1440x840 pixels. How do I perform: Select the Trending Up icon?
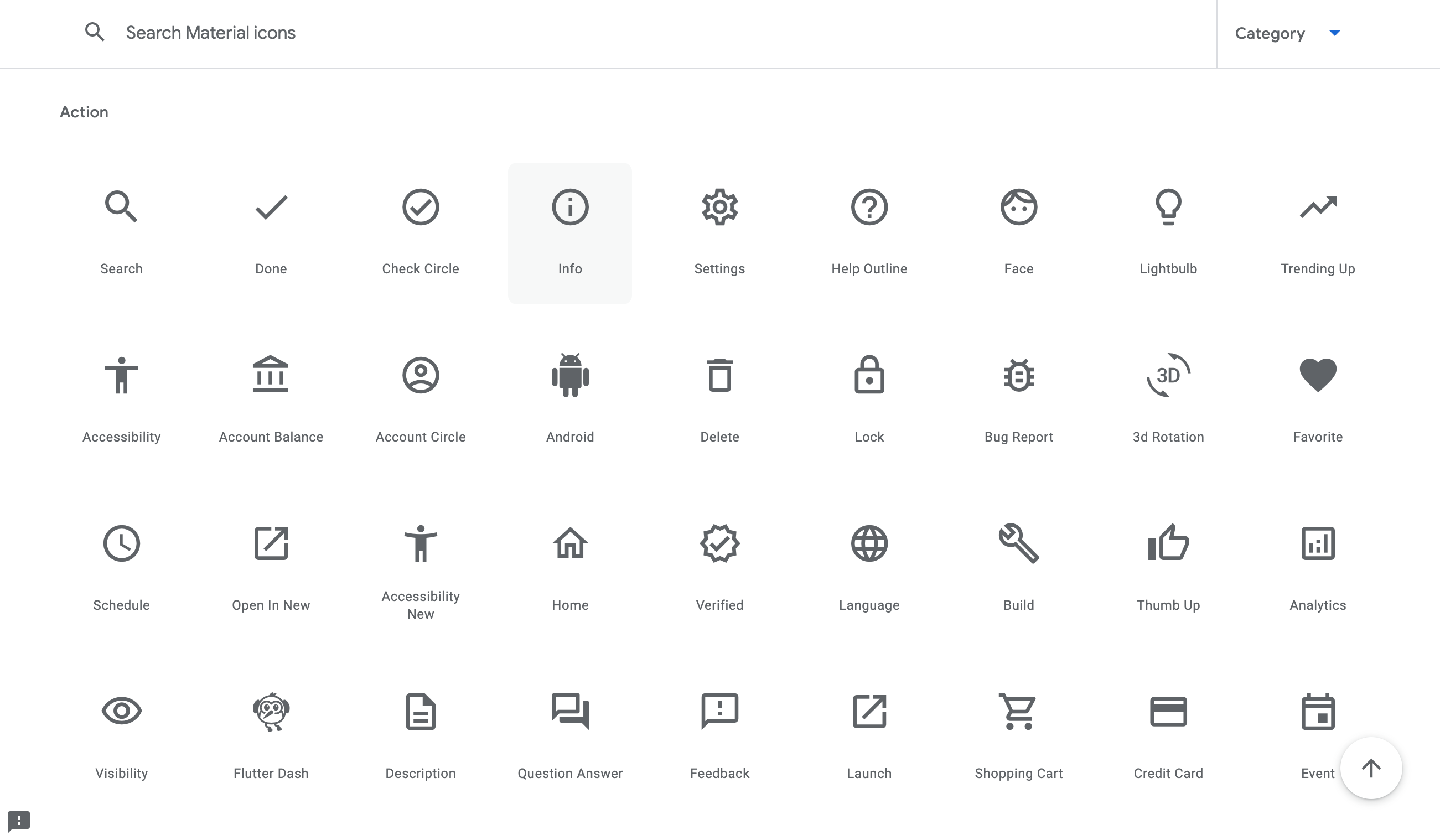[x=1318, y=207]
